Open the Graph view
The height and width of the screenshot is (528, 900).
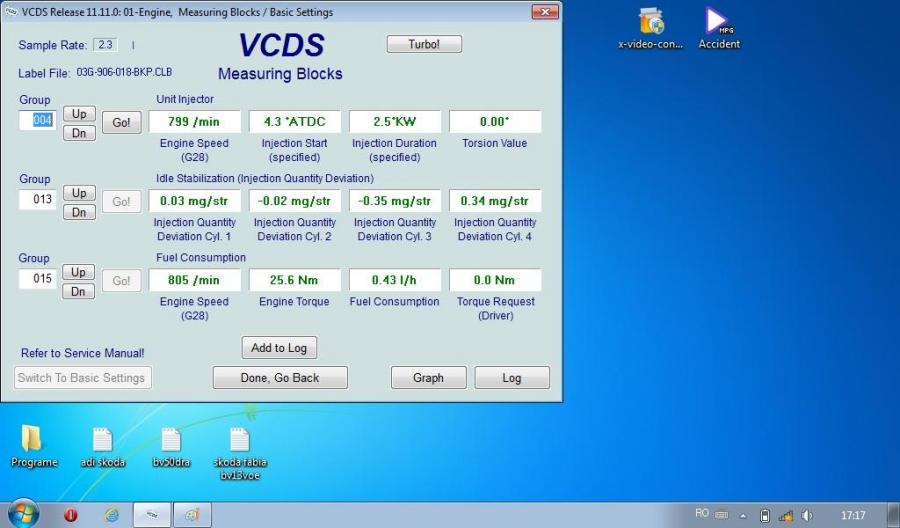pyautogui.click(x=428, y=377)
